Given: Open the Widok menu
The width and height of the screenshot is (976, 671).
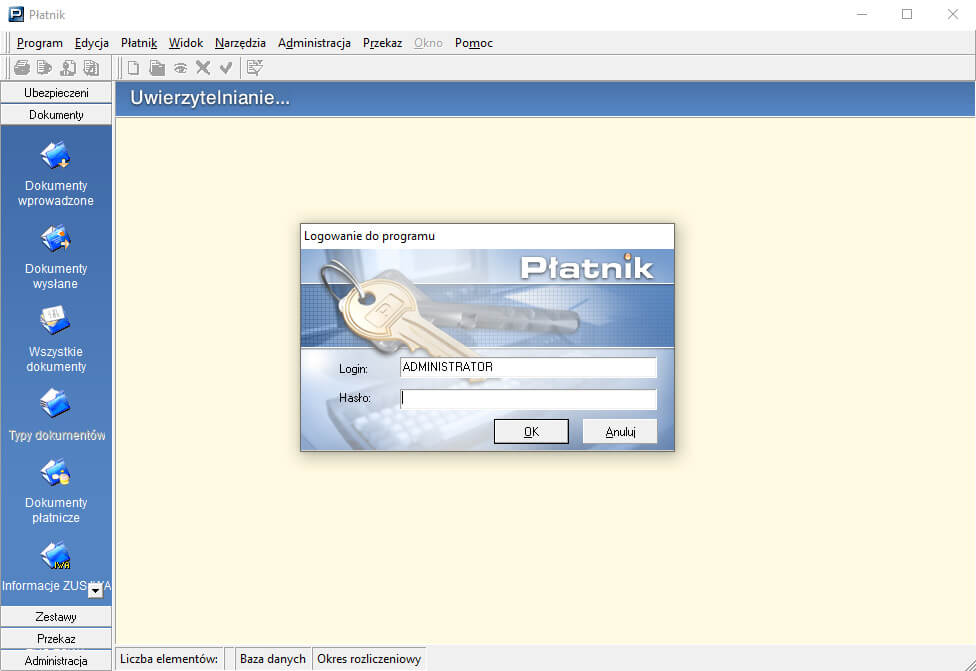Looking at the screenshot, I should coord(186,43).
